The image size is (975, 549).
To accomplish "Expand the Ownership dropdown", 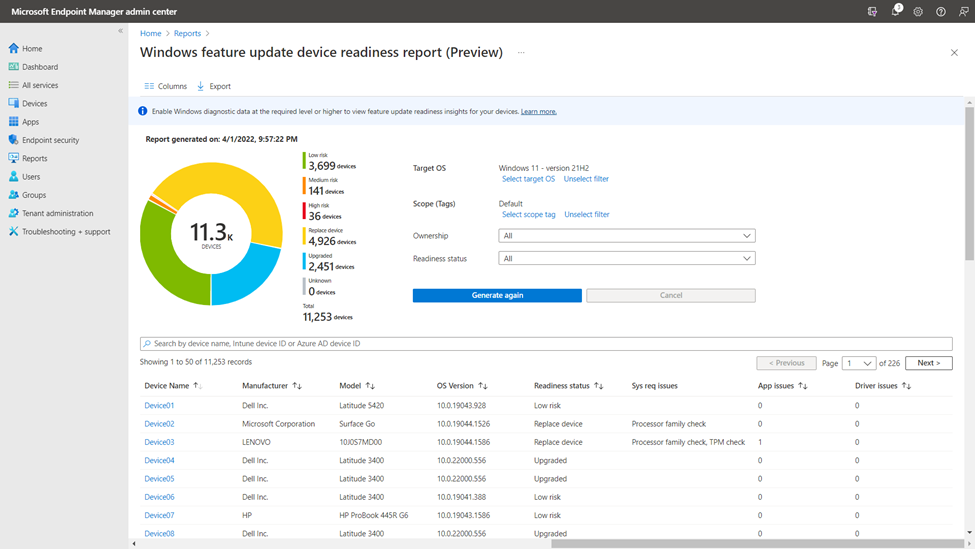I will pyautogui.click(x=627, y=236).
